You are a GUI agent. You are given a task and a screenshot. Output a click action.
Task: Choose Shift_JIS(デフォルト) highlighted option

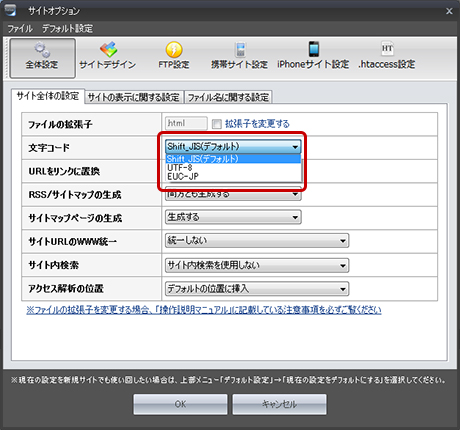(233, 159)
